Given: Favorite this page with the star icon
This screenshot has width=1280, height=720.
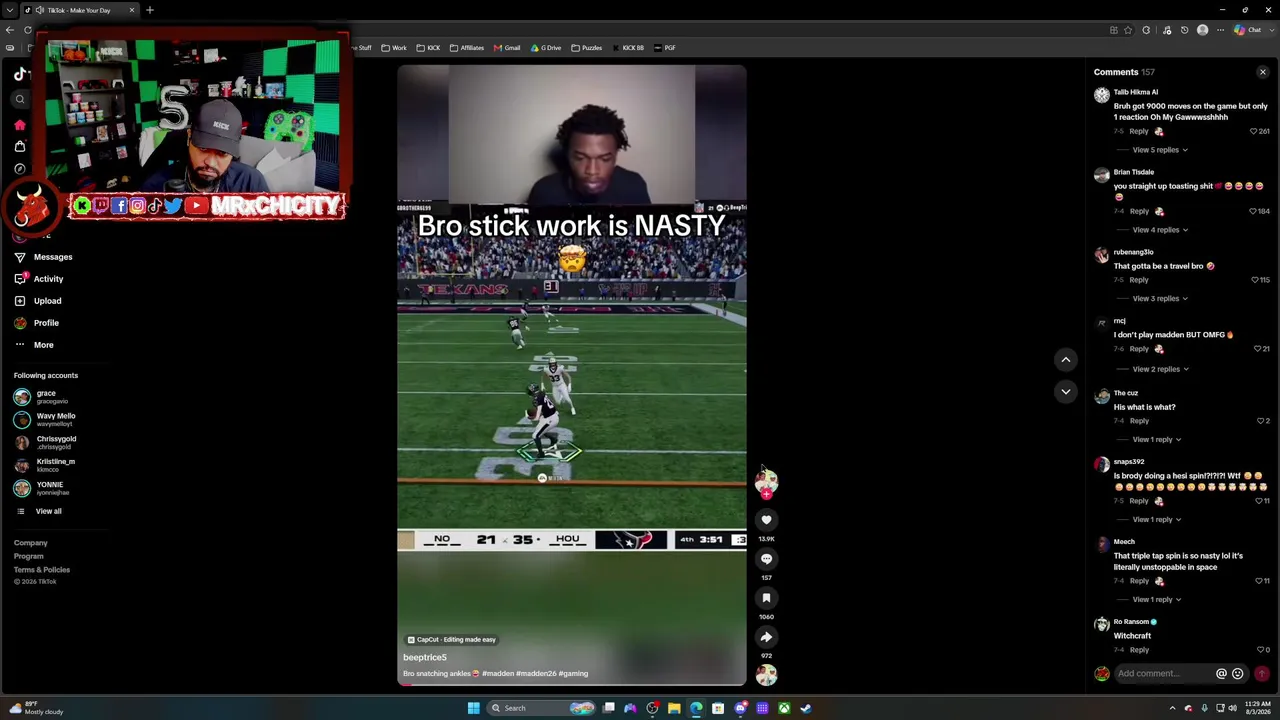Looking at the screenshot, I should pos(1128,30).
